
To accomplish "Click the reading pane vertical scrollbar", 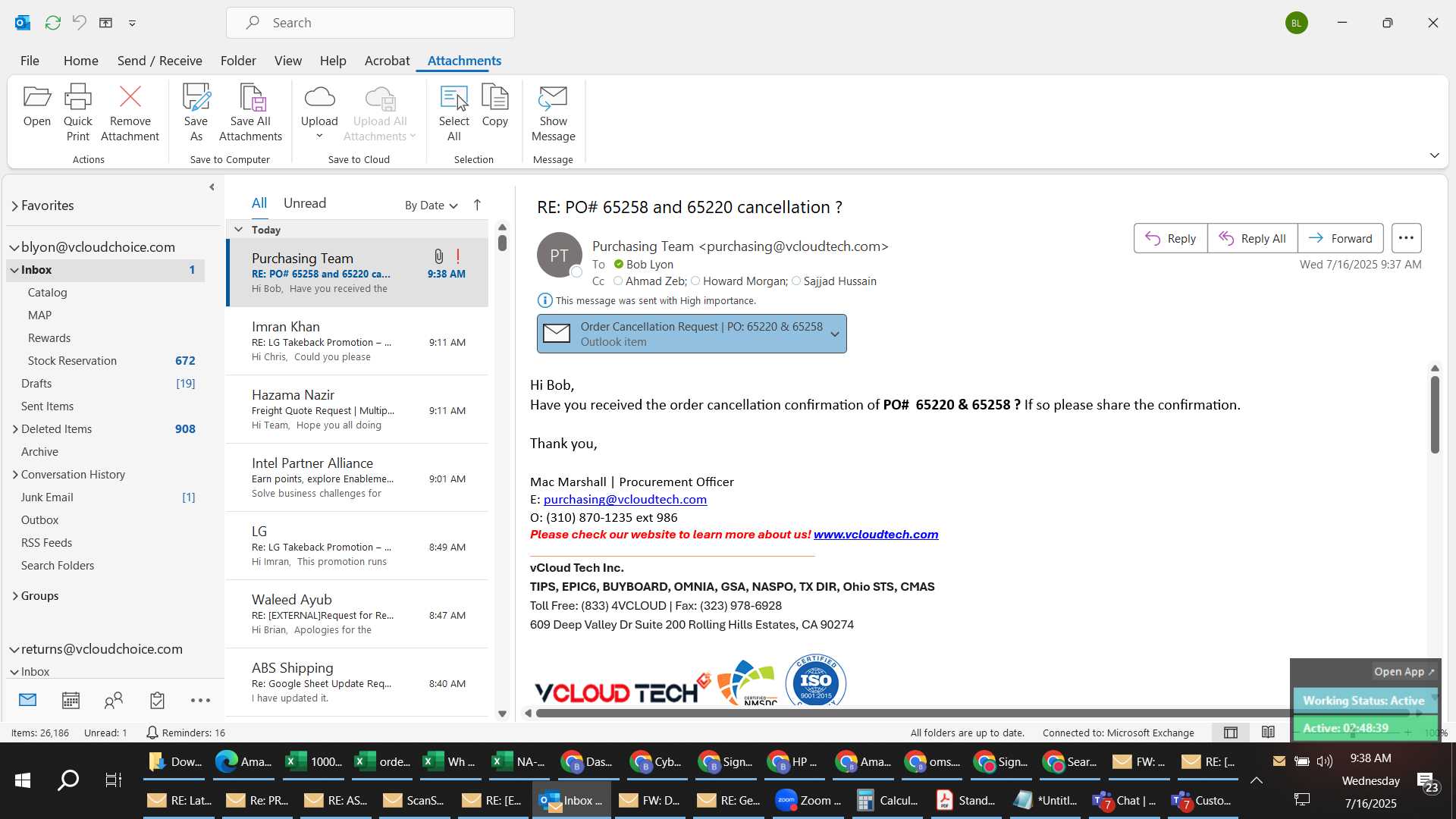I will pos(1435,414).
